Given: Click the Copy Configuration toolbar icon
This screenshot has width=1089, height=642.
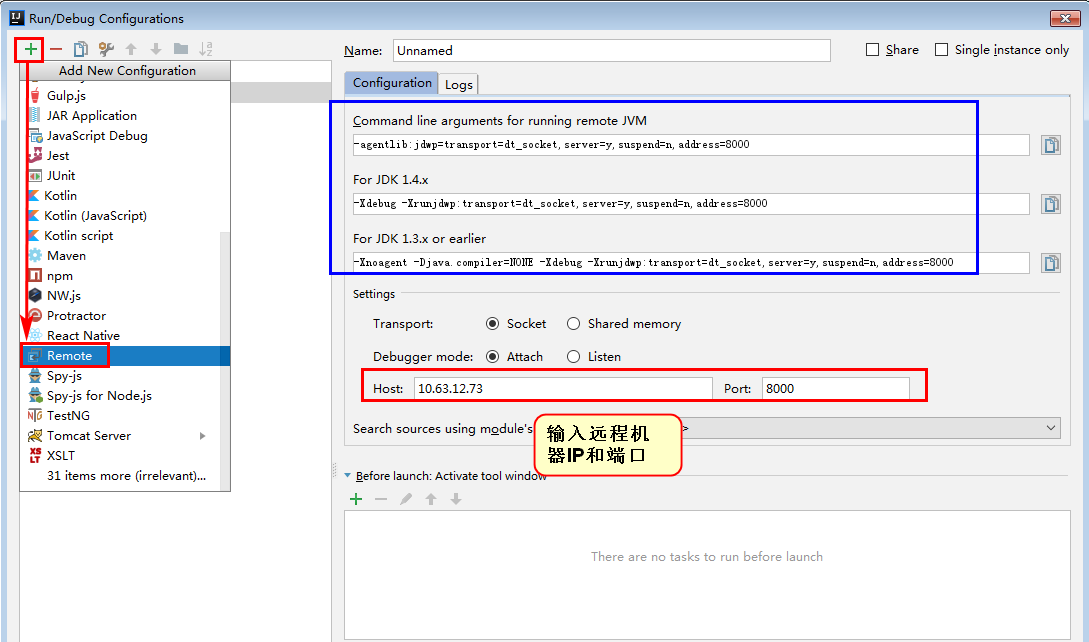Looking at the screenshot, I should [x=81, y=49].
